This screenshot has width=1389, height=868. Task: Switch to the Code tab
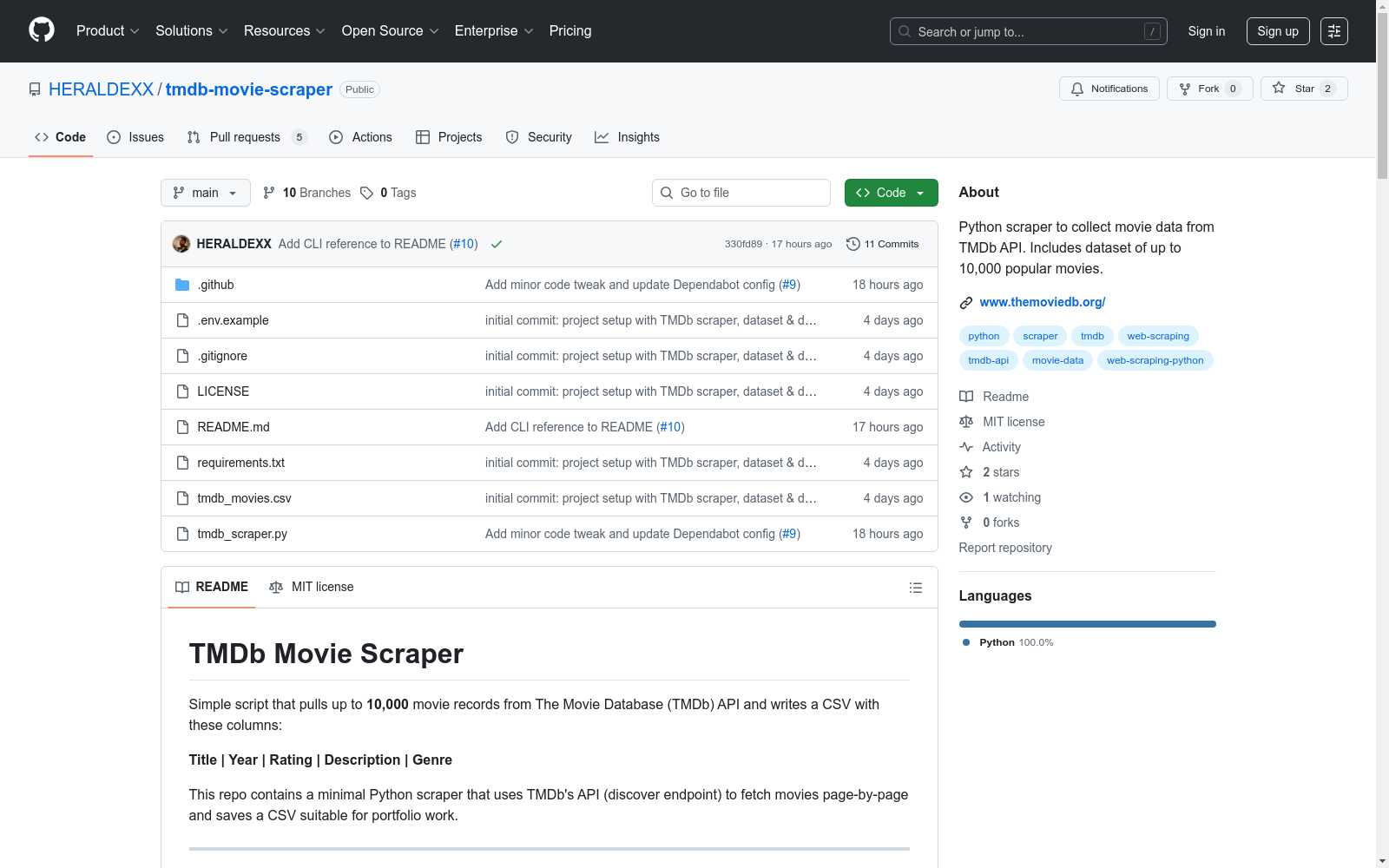pos(61,137)
